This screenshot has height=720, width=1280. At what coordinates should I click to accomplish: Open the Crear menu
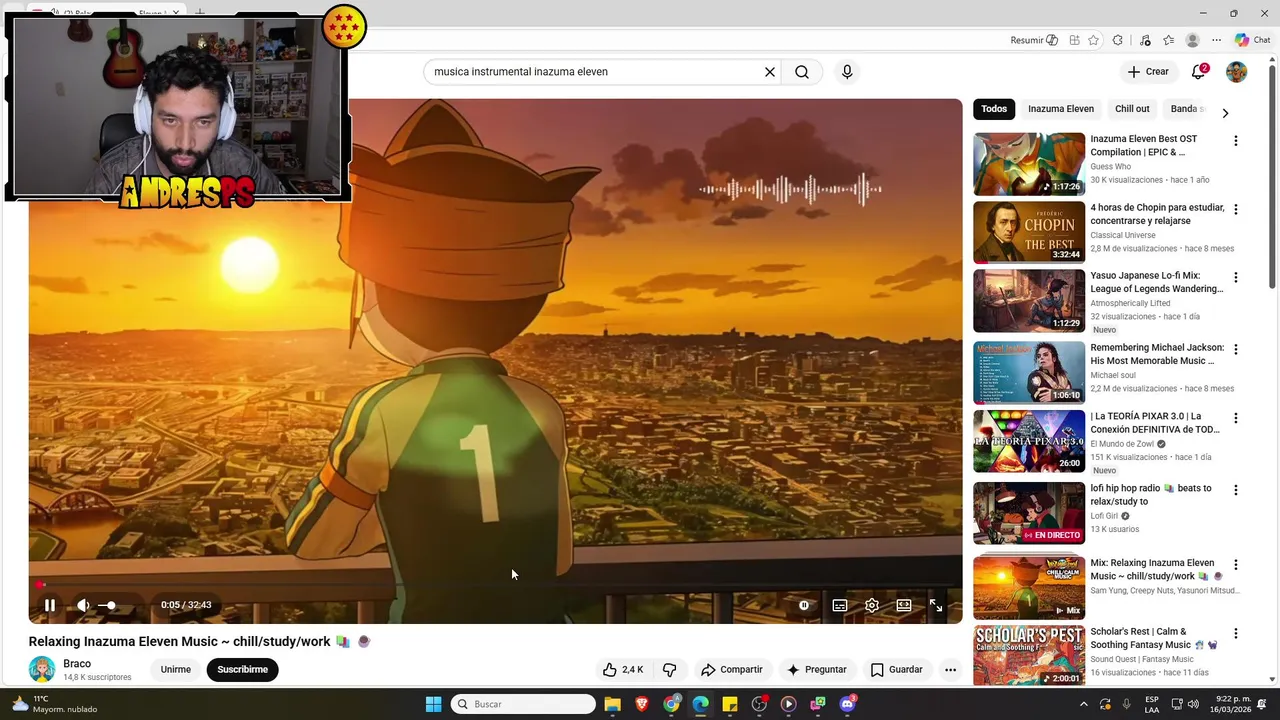[1148, 72]
